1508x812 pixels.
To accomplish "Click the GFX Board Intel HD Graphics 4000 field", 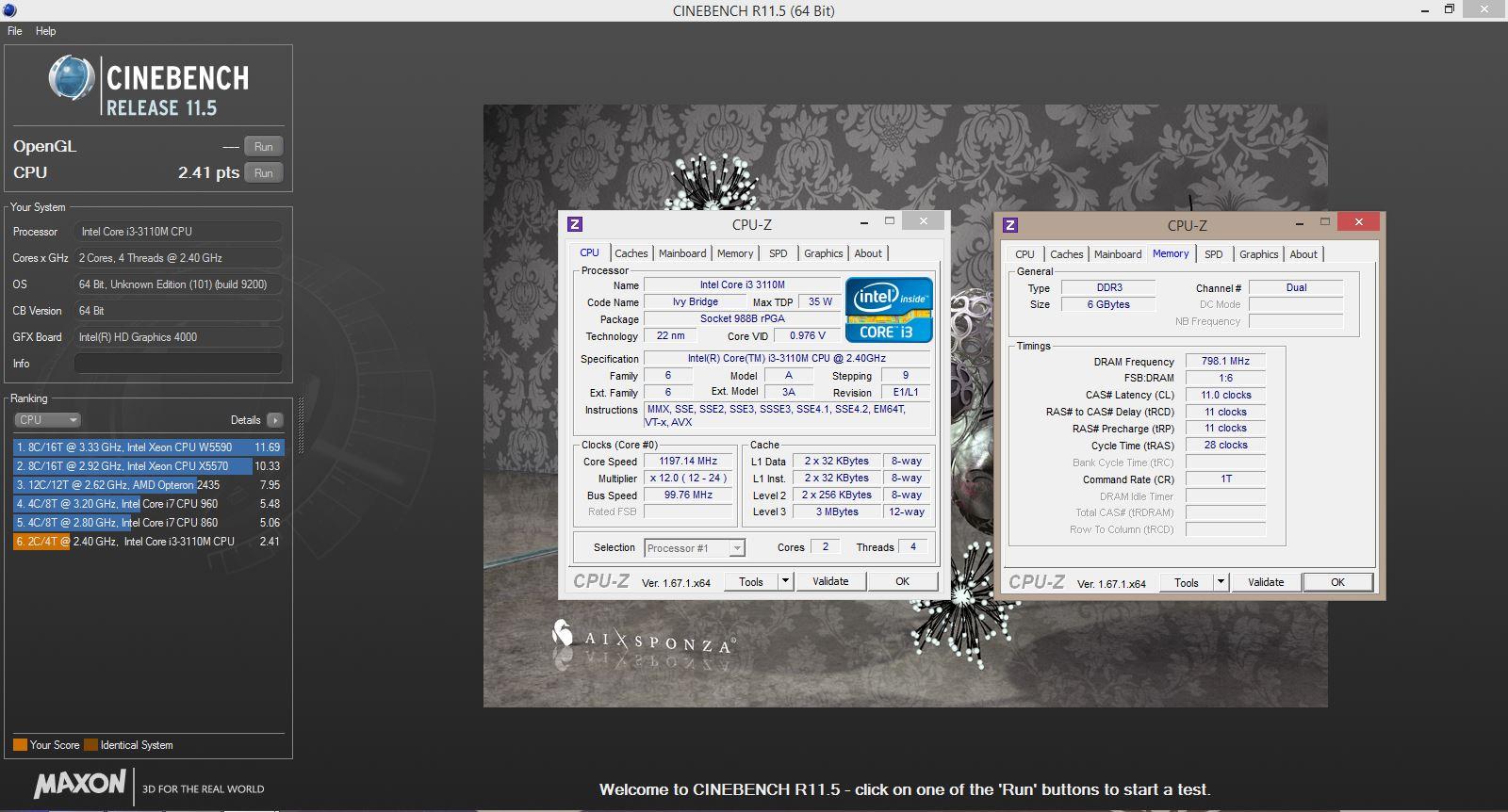I will pos(178,337).
